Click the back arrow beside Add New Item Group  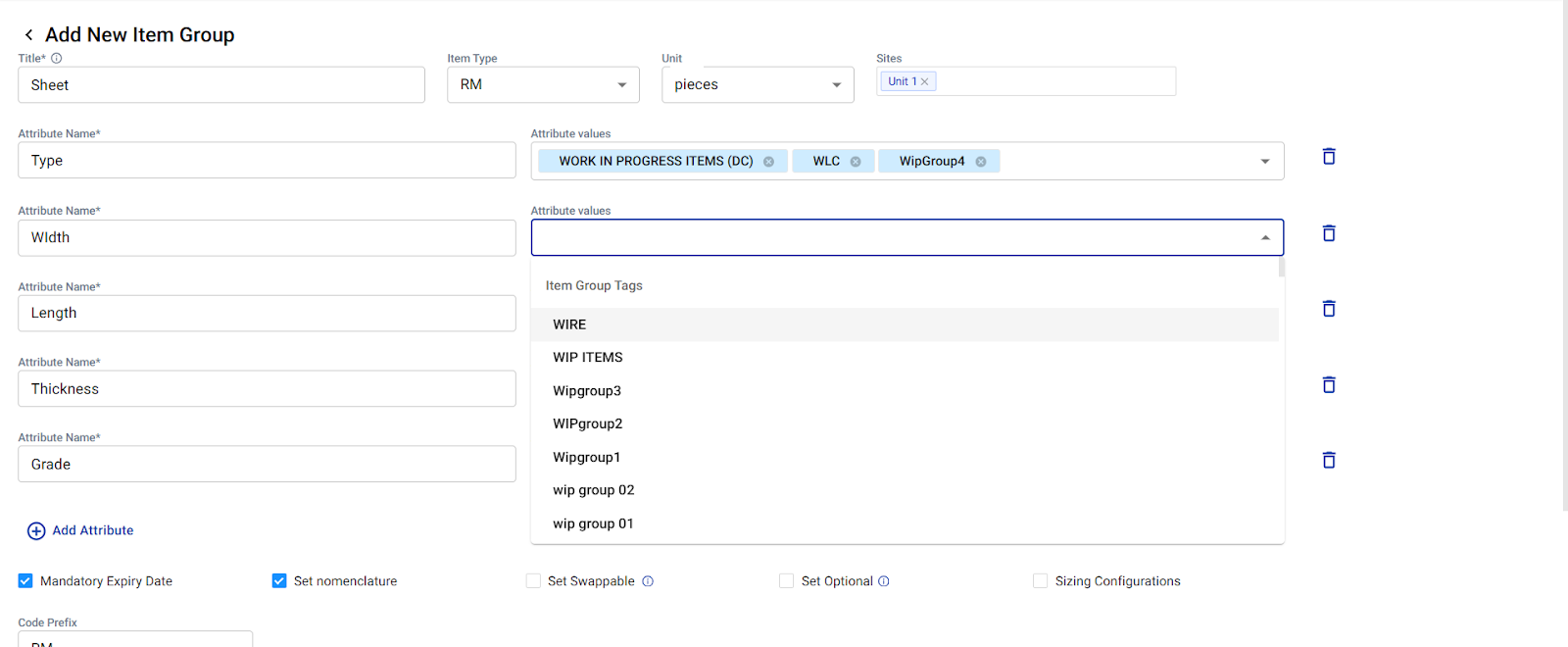click(28, 35)
